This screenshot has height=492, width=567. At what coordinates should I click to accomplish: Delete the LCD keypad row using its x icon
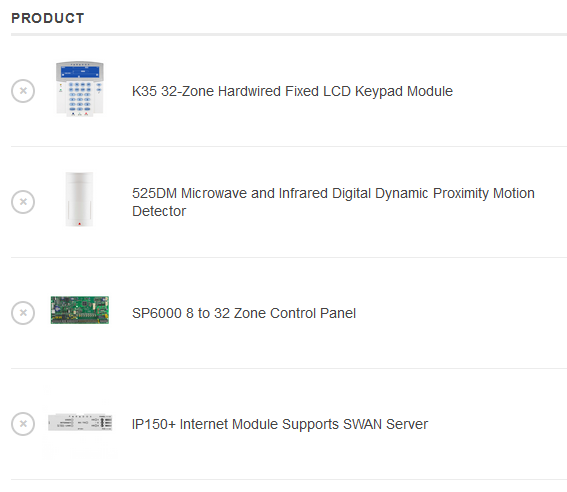(23, 91)
